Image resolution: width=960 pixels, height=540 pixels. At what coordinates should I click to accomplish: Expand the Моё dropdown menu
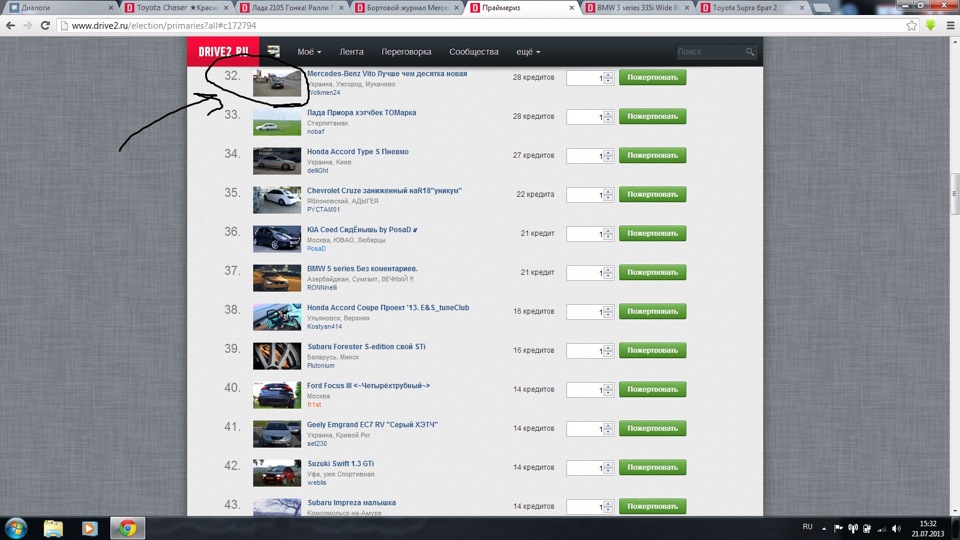click(309, 52)
